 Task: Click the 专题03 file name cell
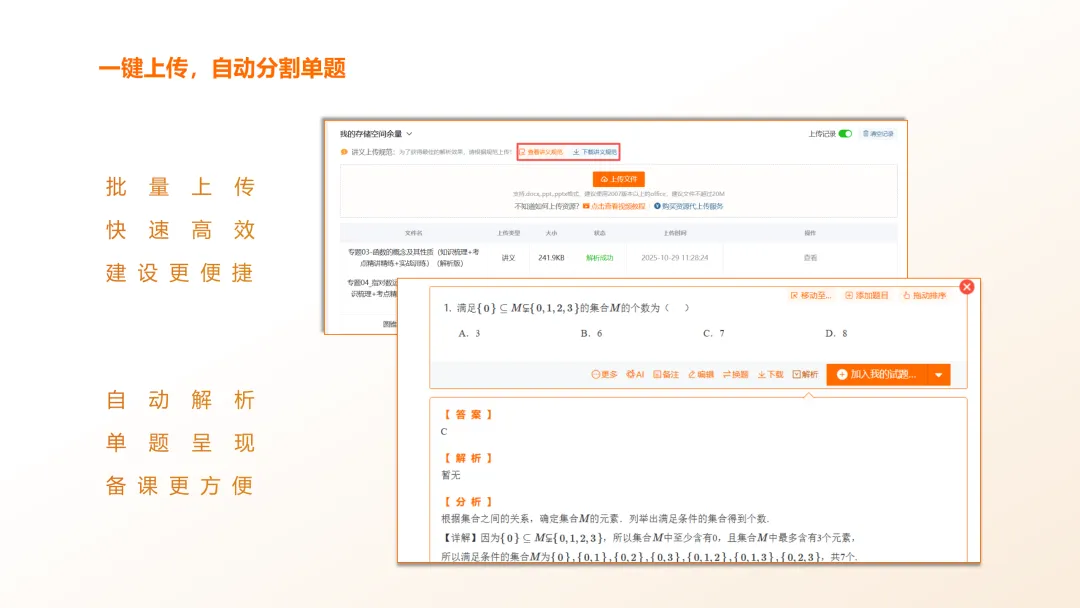[x=413, y=258]
